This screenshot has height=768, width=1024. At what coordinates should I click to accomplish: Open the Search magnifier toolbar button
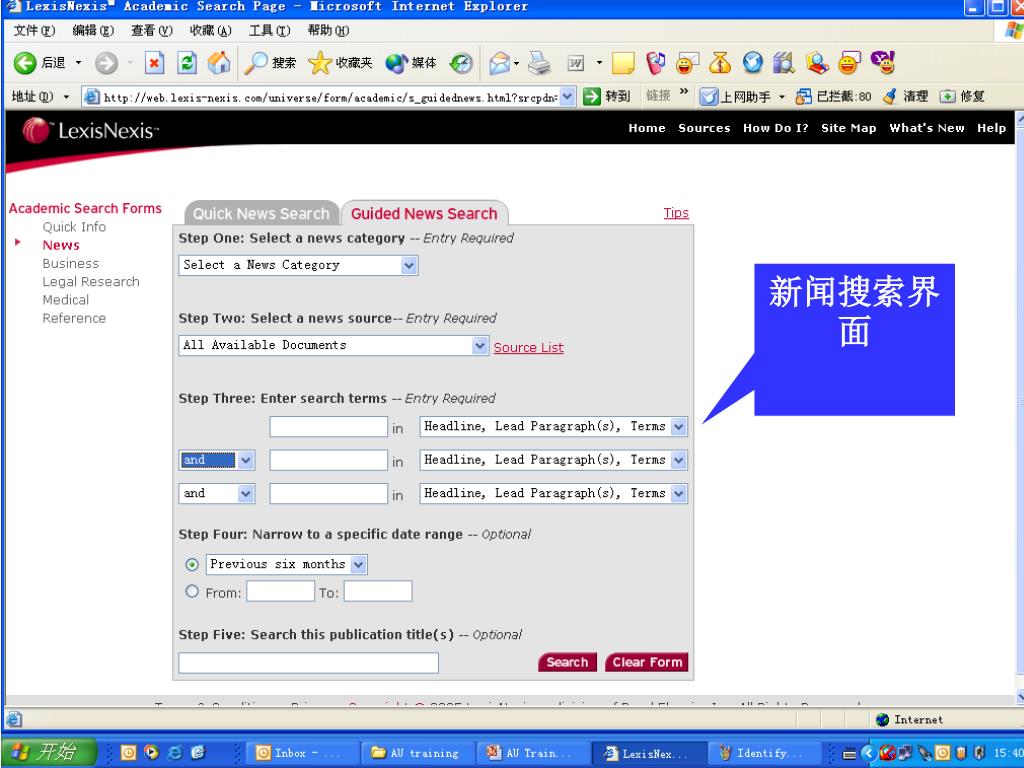(270, 63)
